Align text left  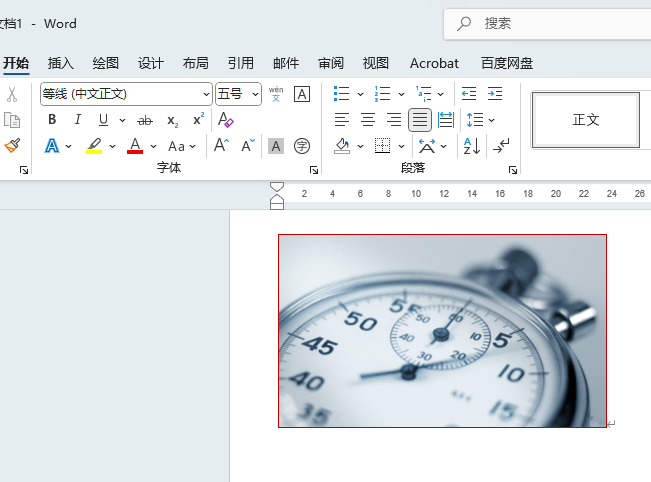[342, 120]
